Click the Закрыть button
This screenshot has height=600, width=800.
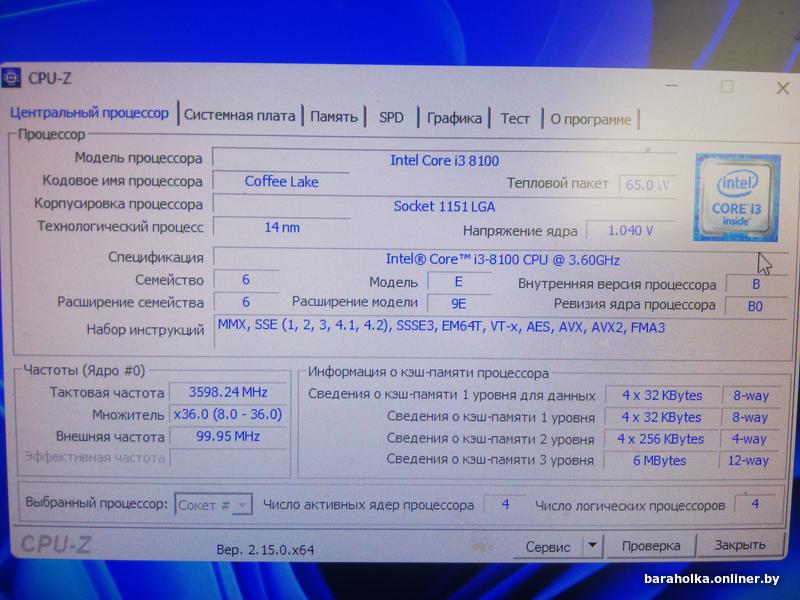click(x=740, y=545)
